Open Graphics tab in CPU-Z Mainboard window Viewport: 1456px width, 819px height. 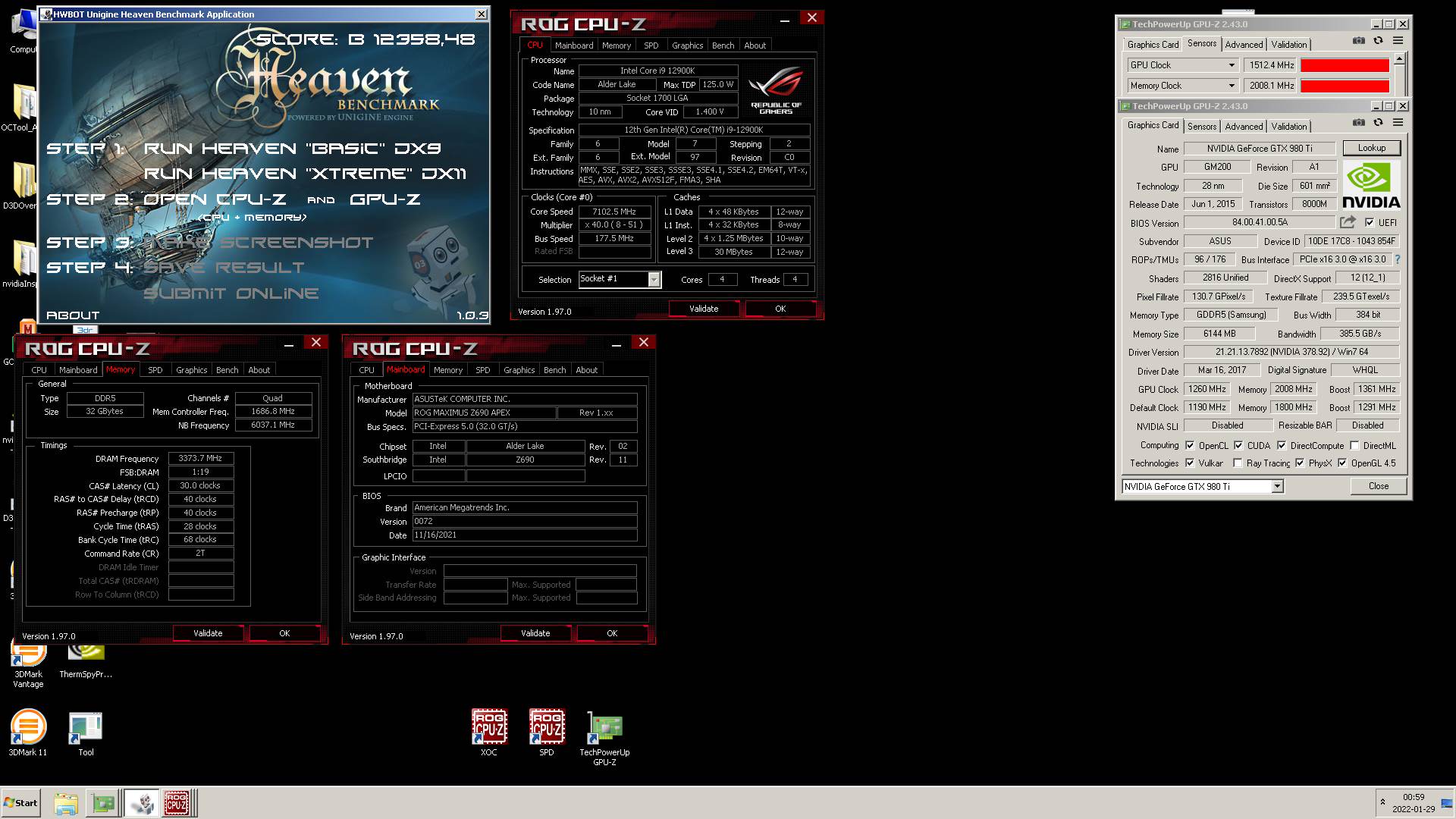tap(519, 370)
